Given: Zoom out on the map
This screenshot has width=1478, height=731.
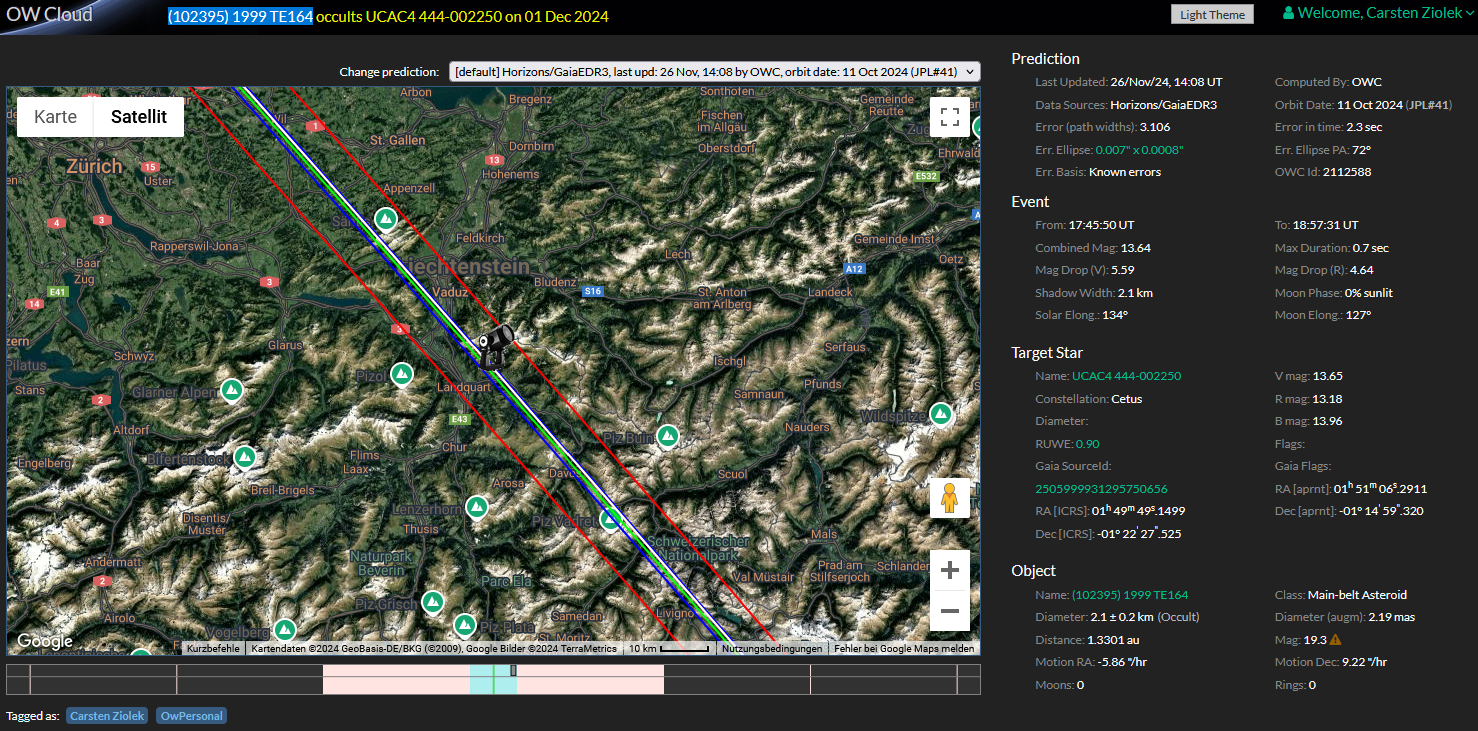Looking at the screenshot, I should coord(950,611).
